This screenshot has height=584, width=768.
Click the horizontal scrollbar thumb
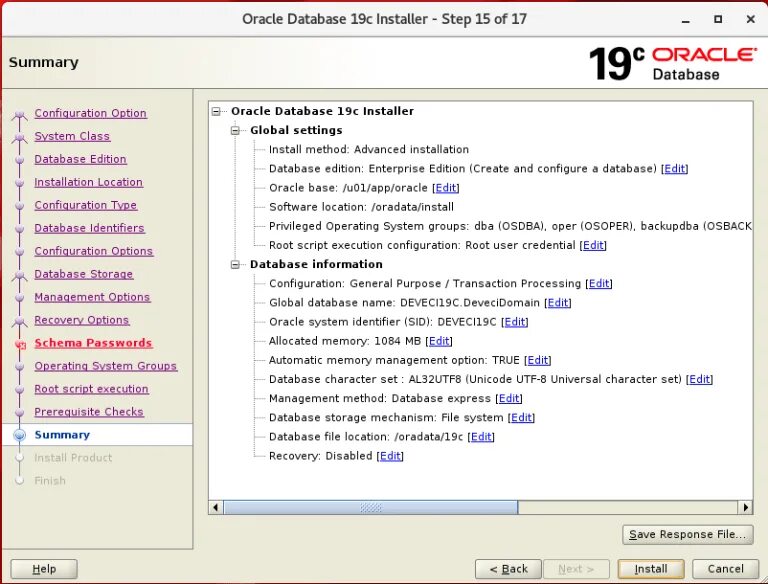pyautogui.click(x=371, y=507)
